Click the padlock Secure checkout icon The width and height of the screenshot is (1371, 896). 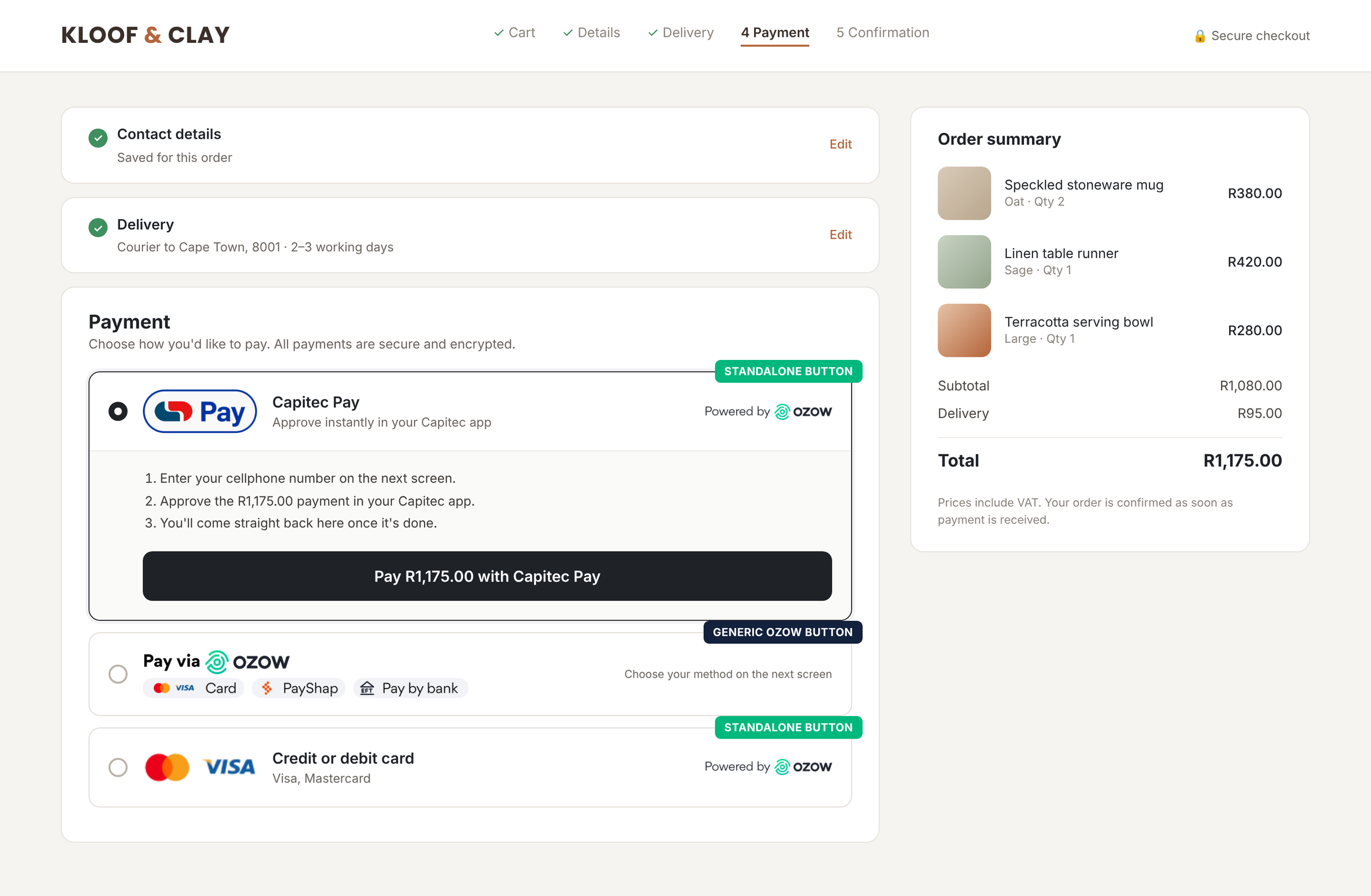pos(1200,36)
